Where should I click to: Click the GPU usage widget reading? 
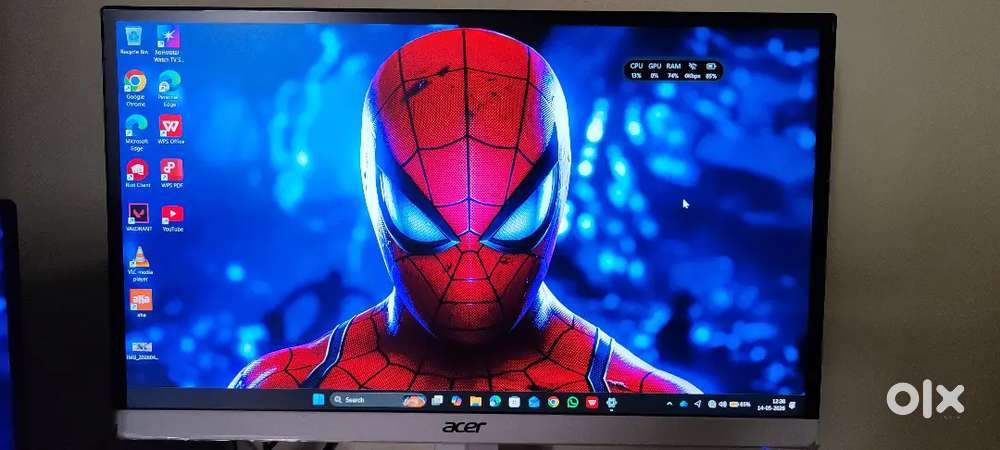click(654, 70)
